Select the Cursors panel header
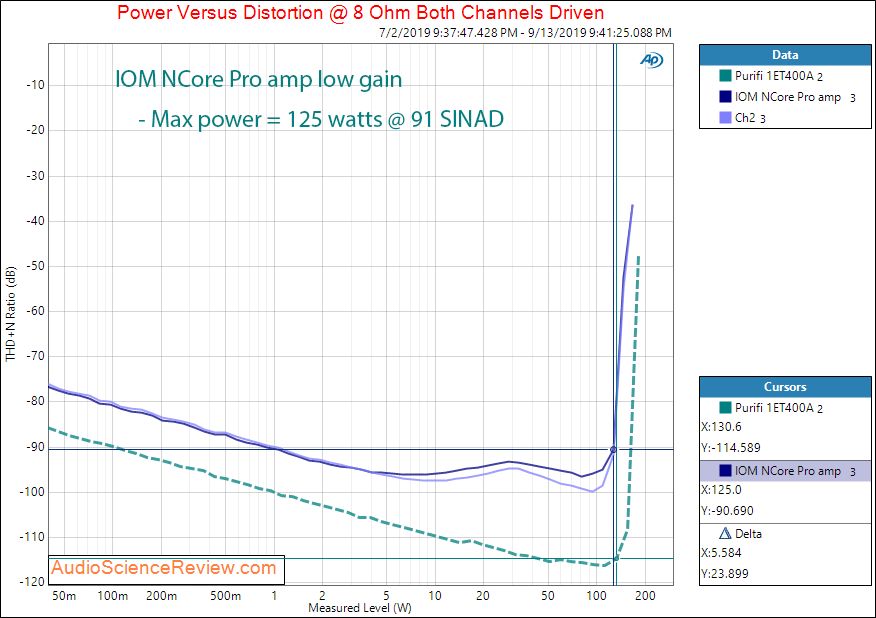 pos(785,387)
